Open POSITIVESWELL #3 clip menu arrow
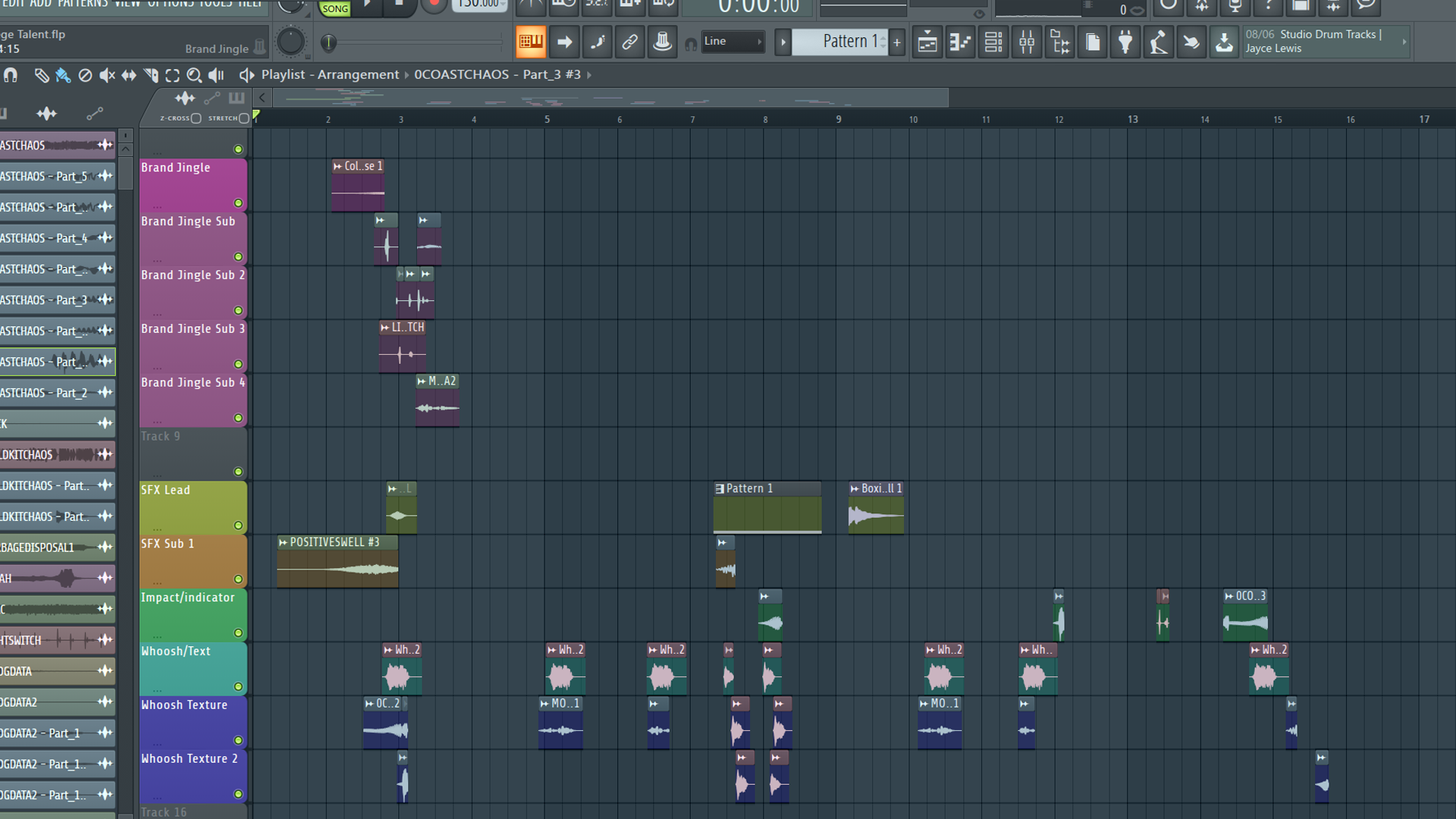This screenshot has width=1456, height=819. [283, 542]
